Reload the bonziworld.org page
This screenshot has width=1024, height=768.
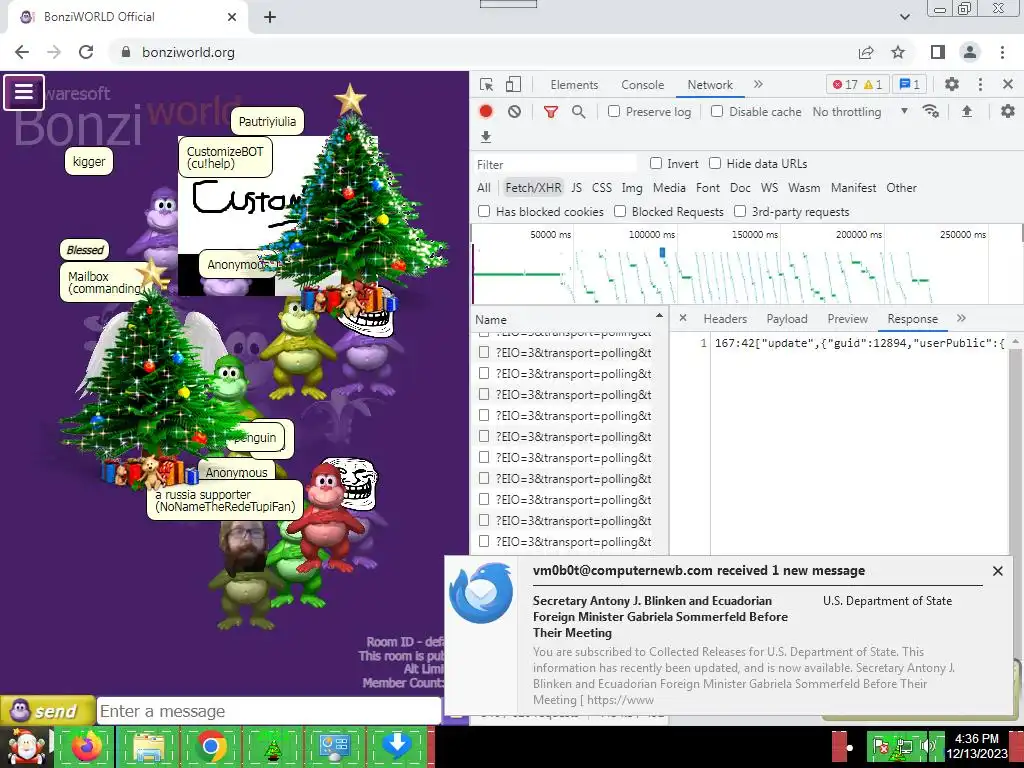click(x=86, y=52)
